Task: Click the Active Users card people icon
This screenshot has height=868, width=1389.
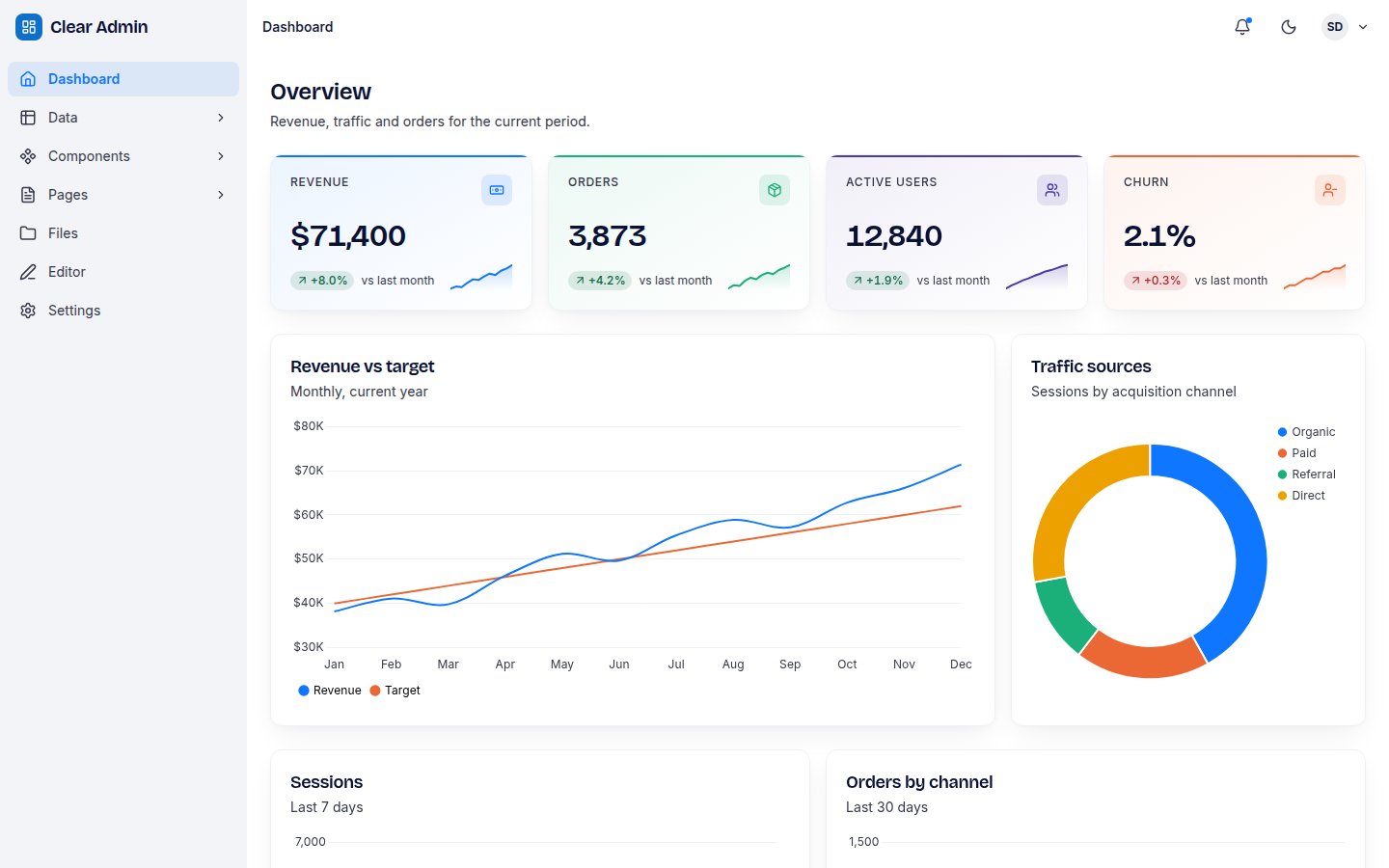Action: pos(1052,190)
